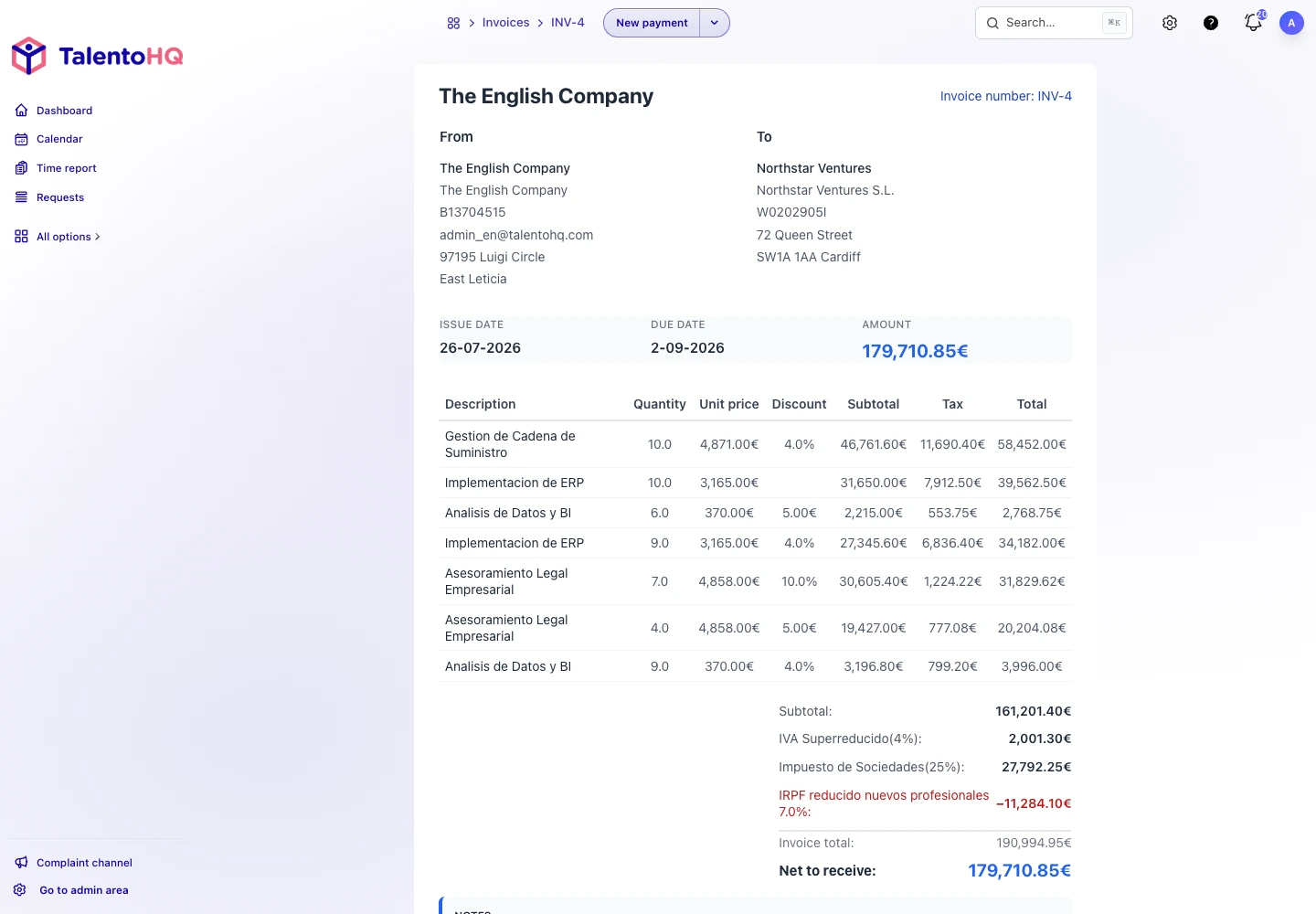Image resolution: width=1316 pixels, height=914 pixels.
Task: Expand All options chevron
Action: point(98,237)
